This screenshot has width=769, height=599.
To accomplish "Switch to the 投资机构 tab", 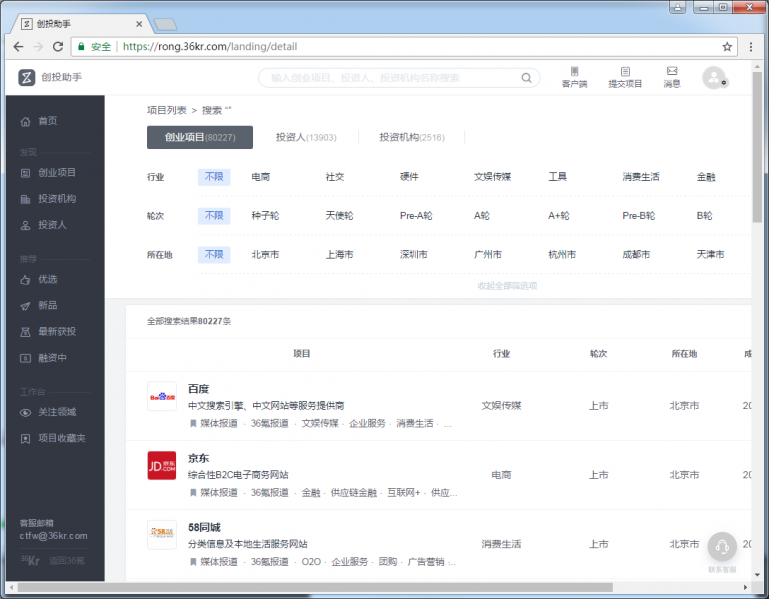I will click(x=411, y=138).
